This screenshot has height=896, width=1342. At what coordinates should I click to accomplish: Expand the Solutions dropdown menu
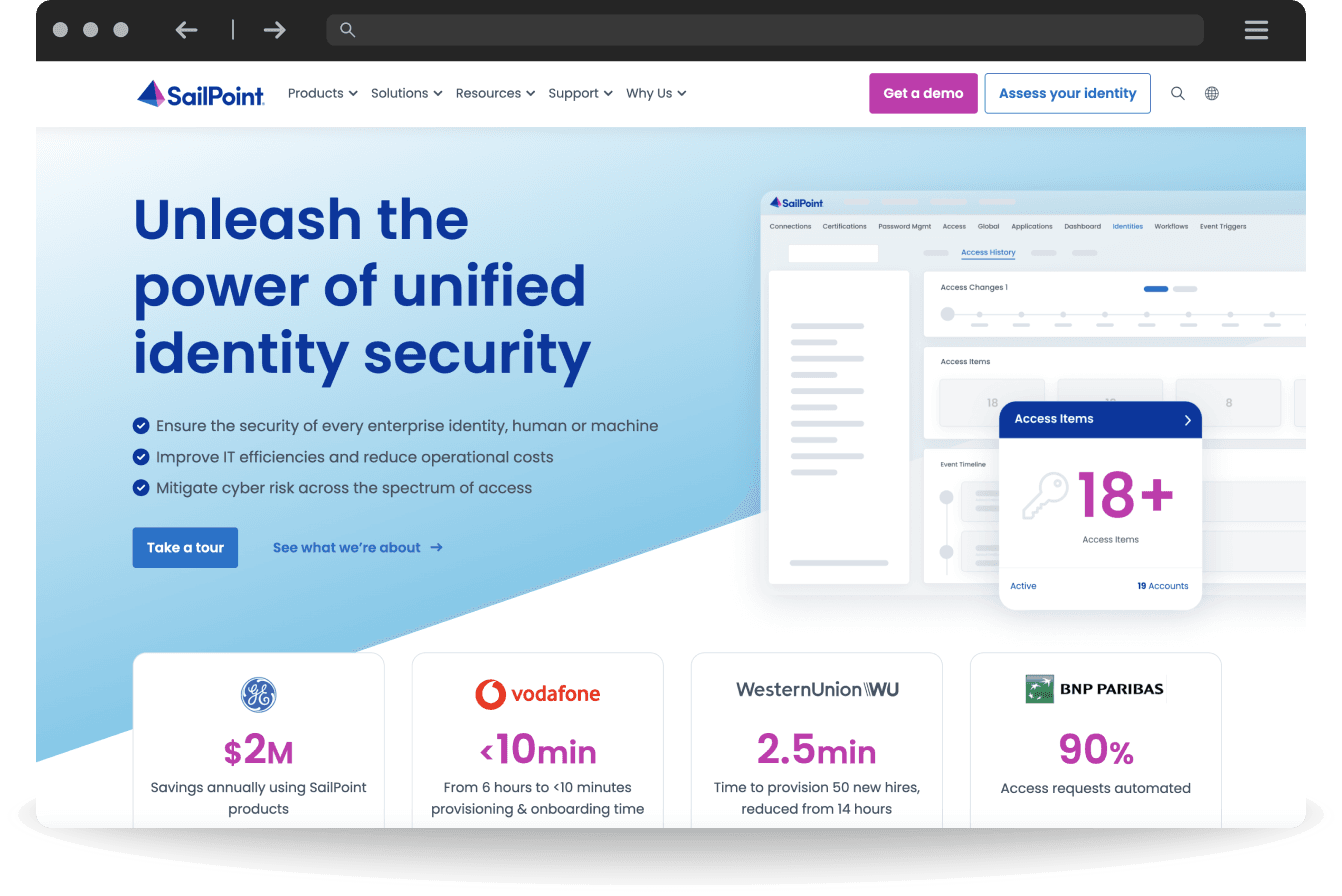[406, 93]
